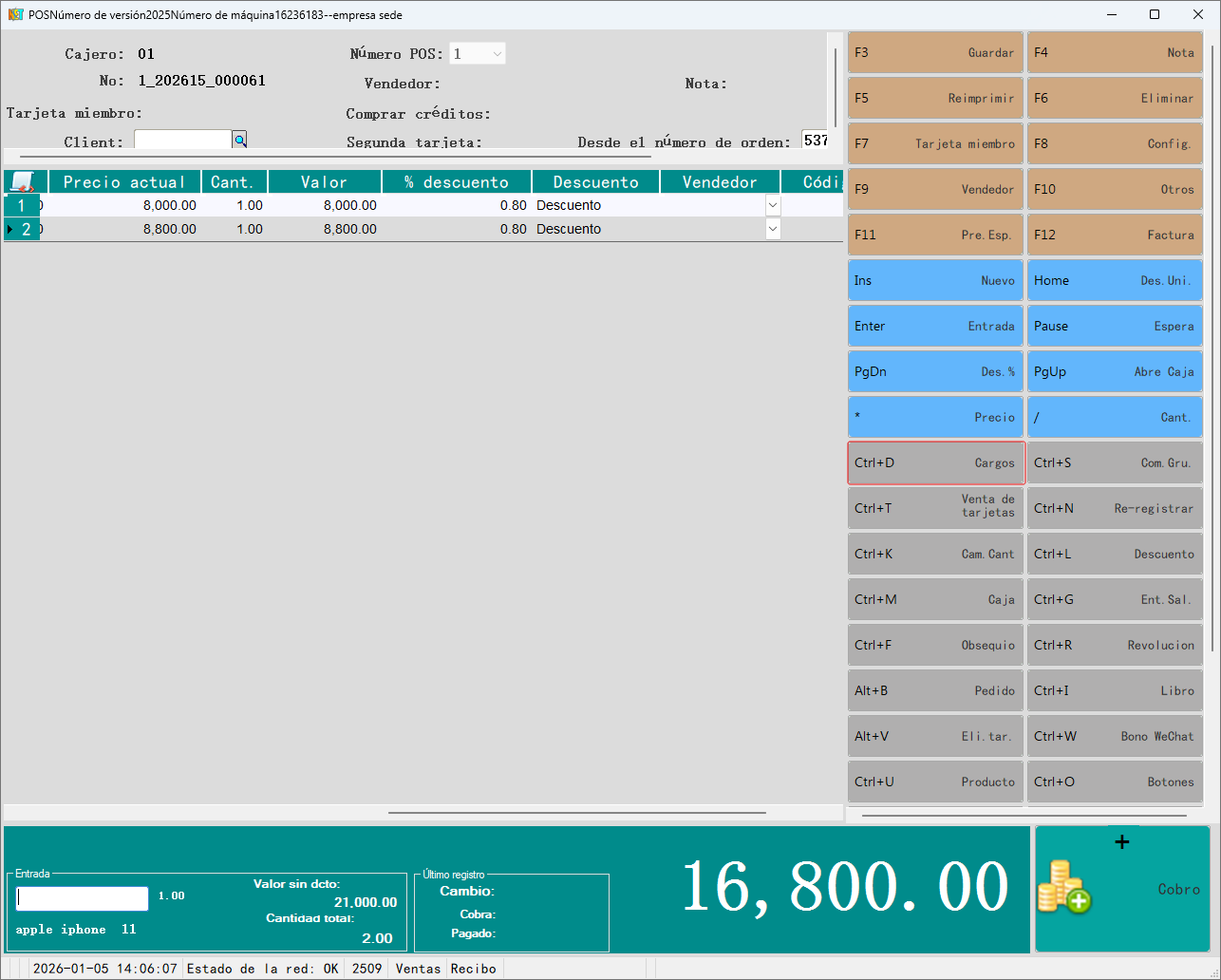
Task: Click the gold coins Cobro icon
Action: [x=1064, y=888]
